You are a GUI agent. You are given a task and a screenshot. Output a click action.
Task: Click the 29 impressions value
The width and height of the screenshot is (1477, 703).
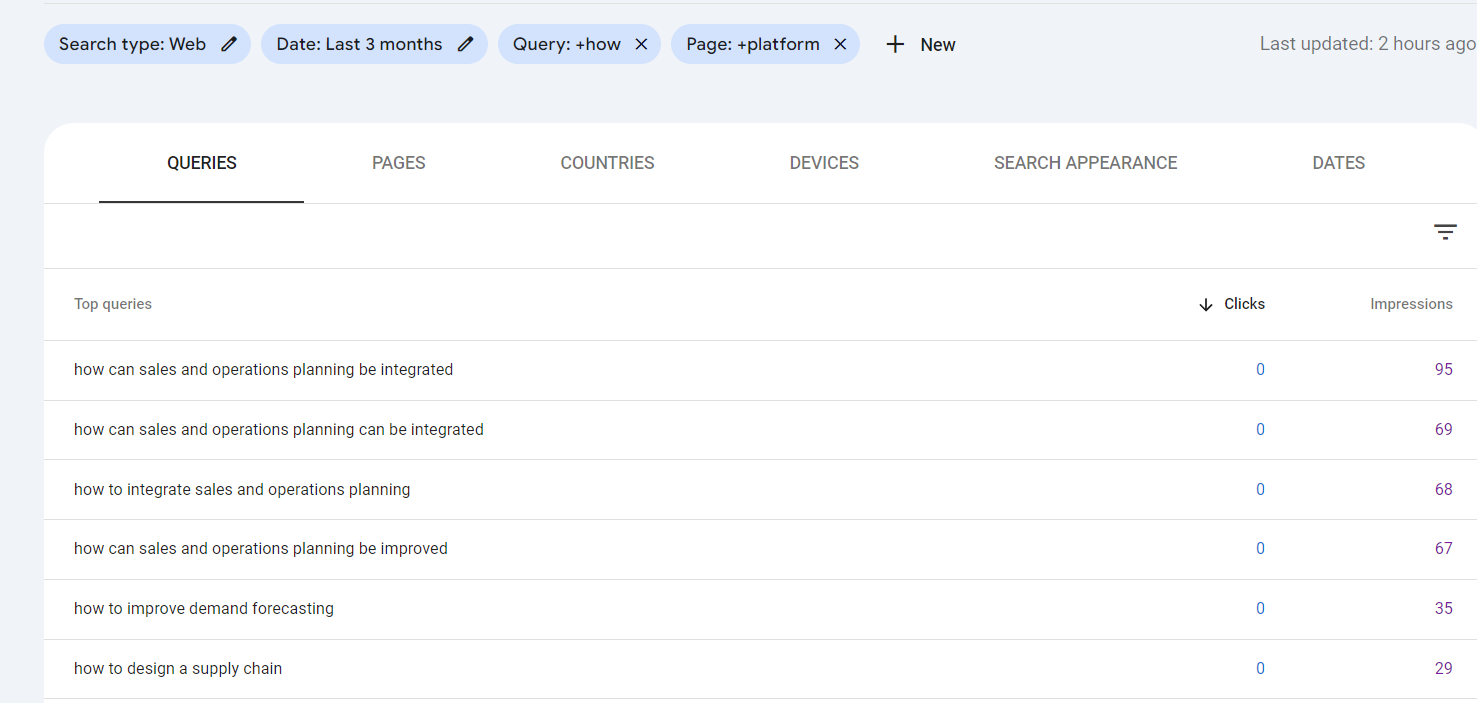tap(1443, 669)
